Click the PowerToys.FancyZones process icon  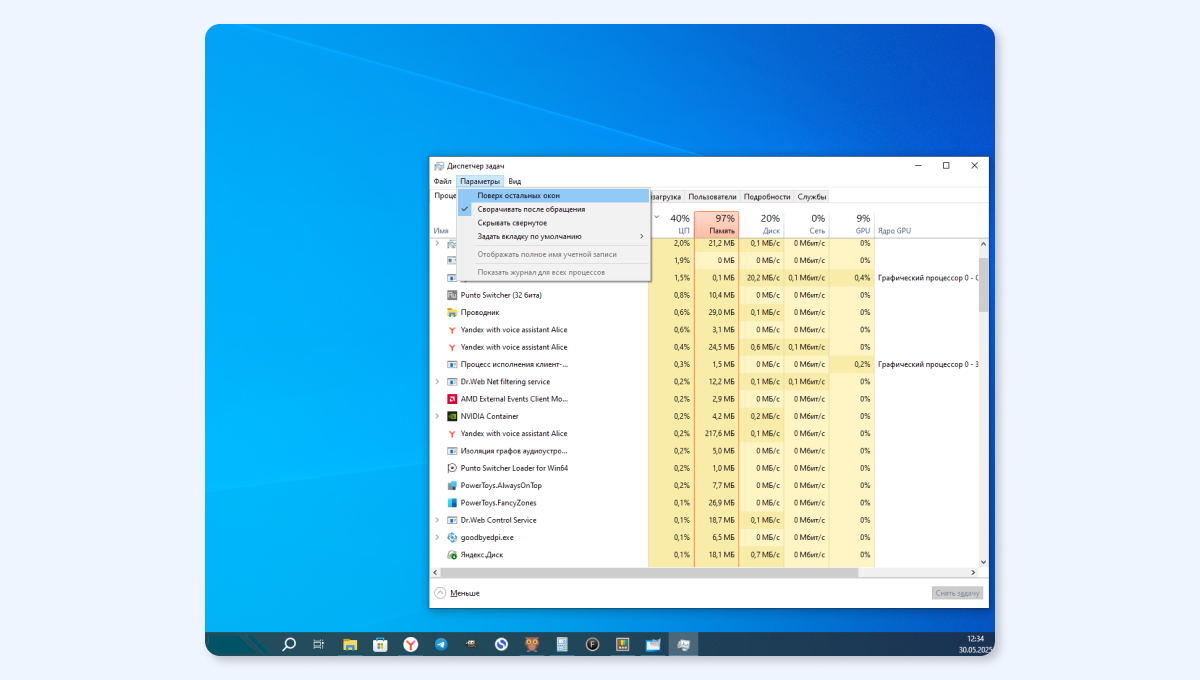coord(452,503)
